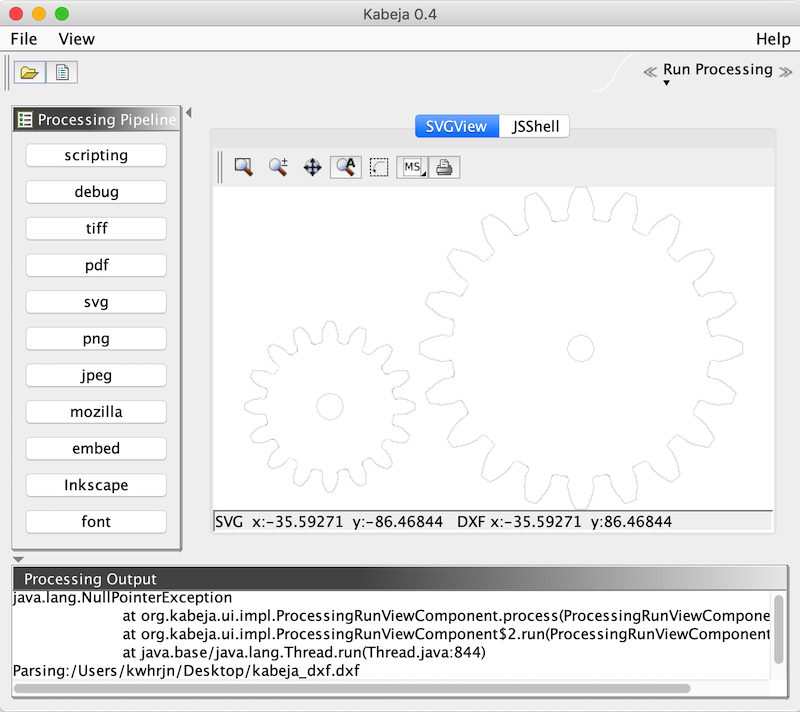Choose the svg pipeline button

[x=96, y=302]
